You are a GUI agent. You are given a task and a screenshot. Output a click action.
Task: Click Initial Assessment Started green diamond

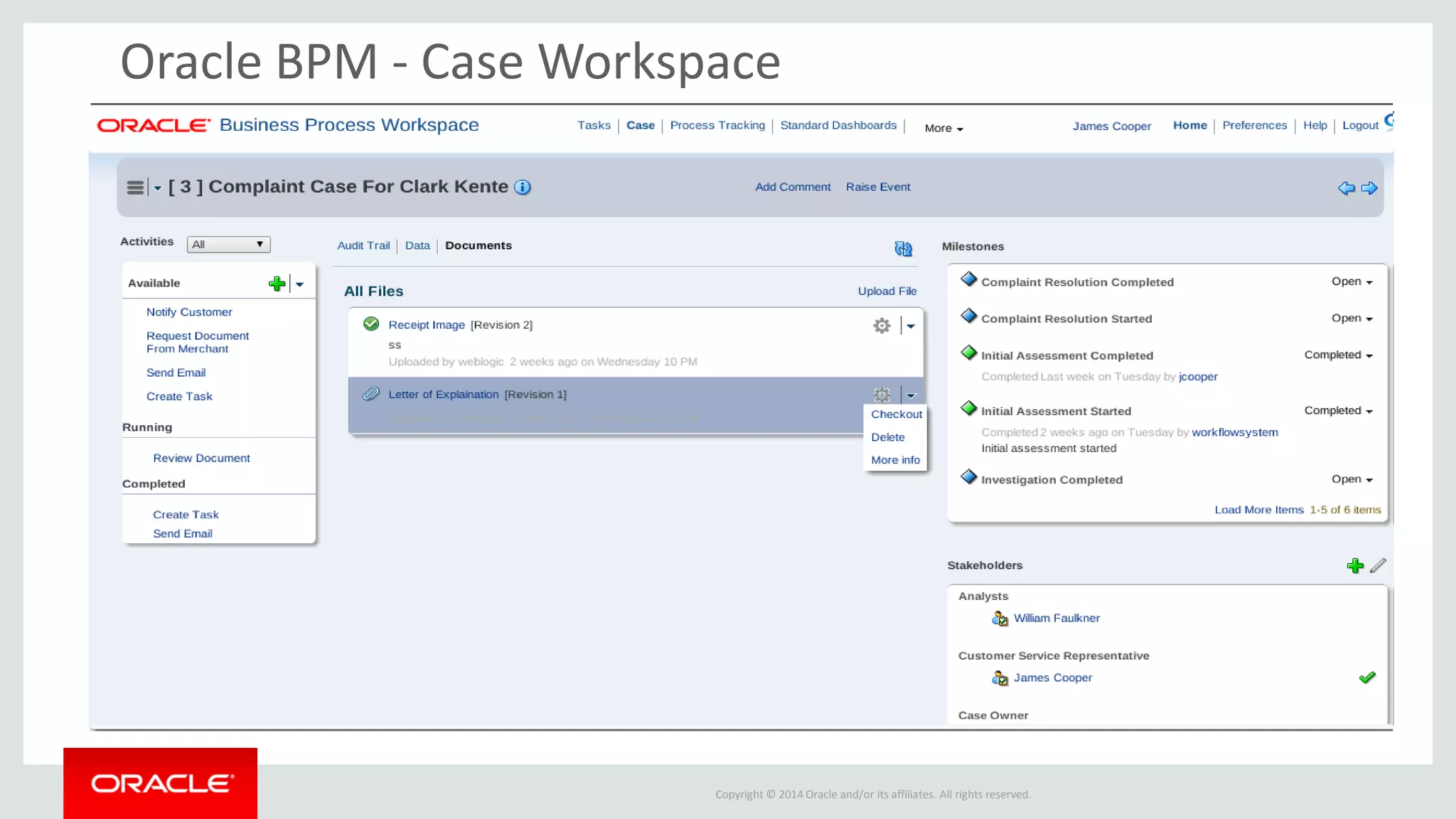point(968,408)
